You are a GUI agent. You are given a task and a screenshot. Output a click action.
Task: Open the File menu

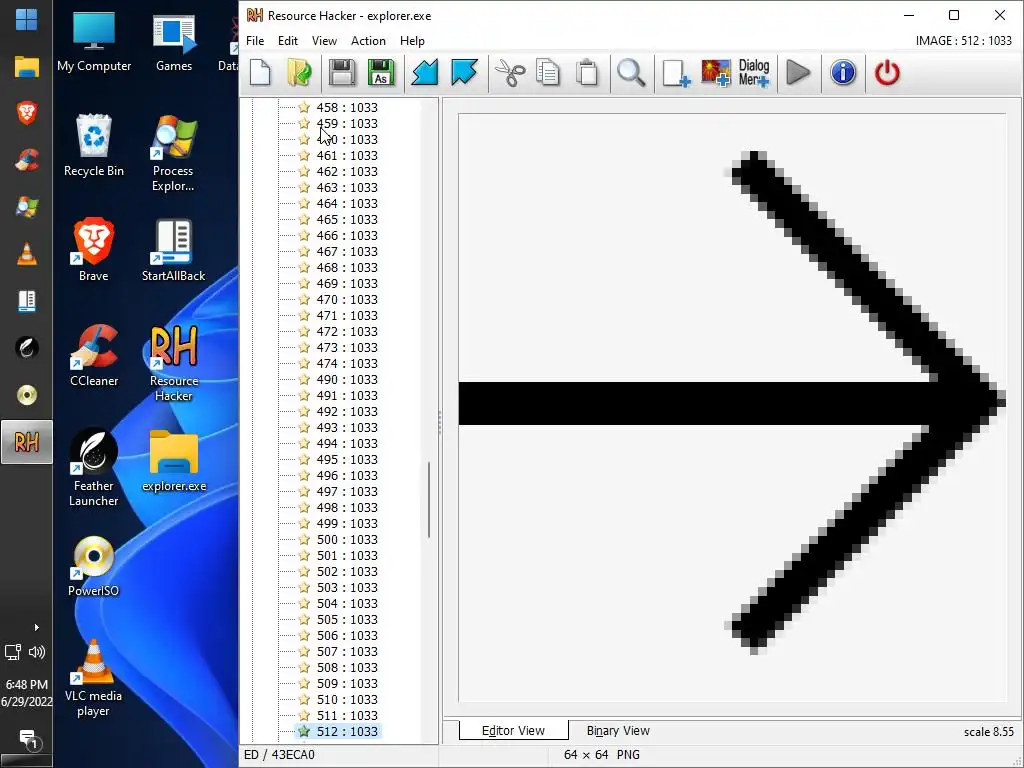[x=255, y=40]
